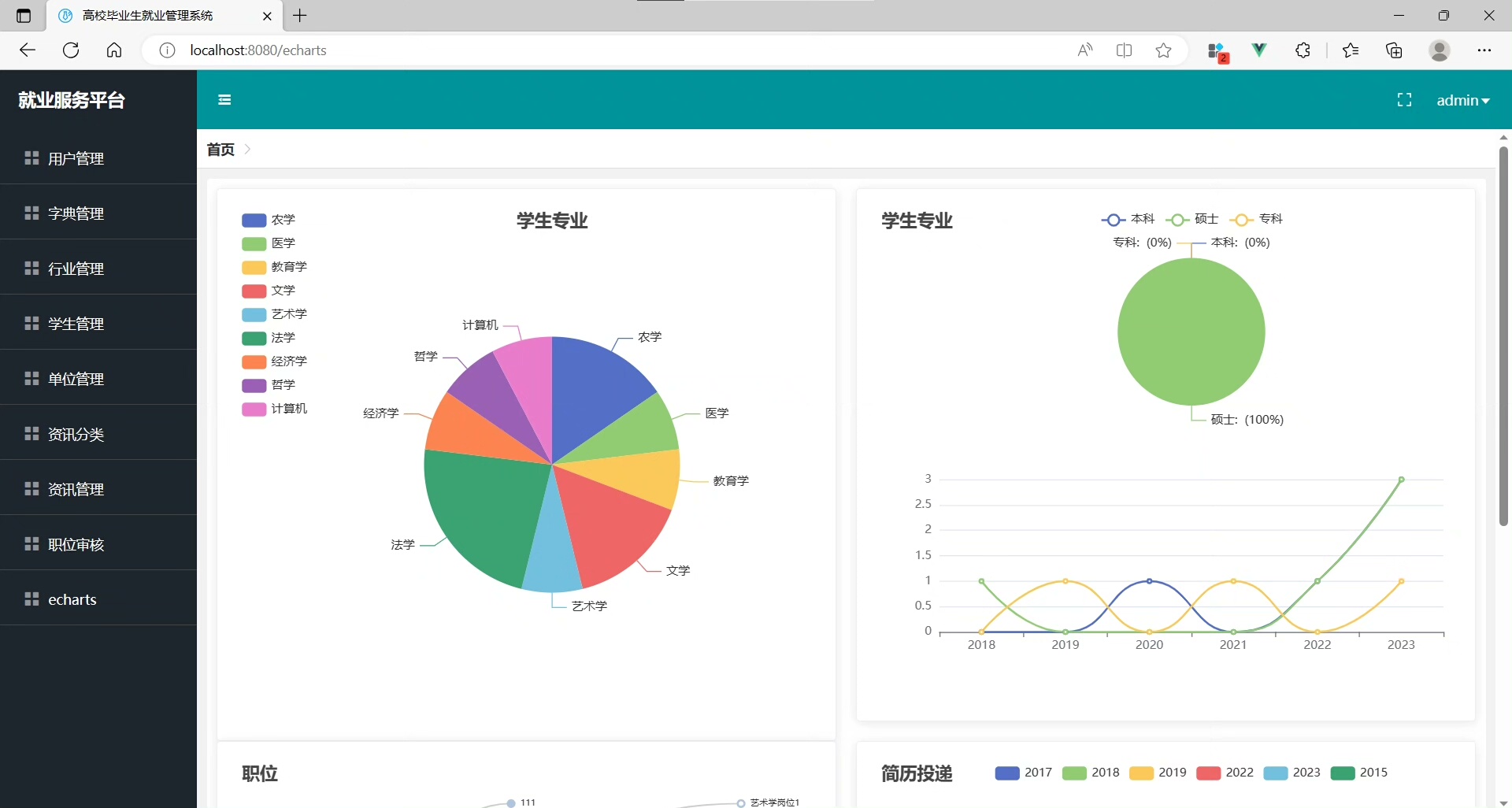Click the 硕士: (100%) pie label
1512x808 pixels.
pos(1247,420)
